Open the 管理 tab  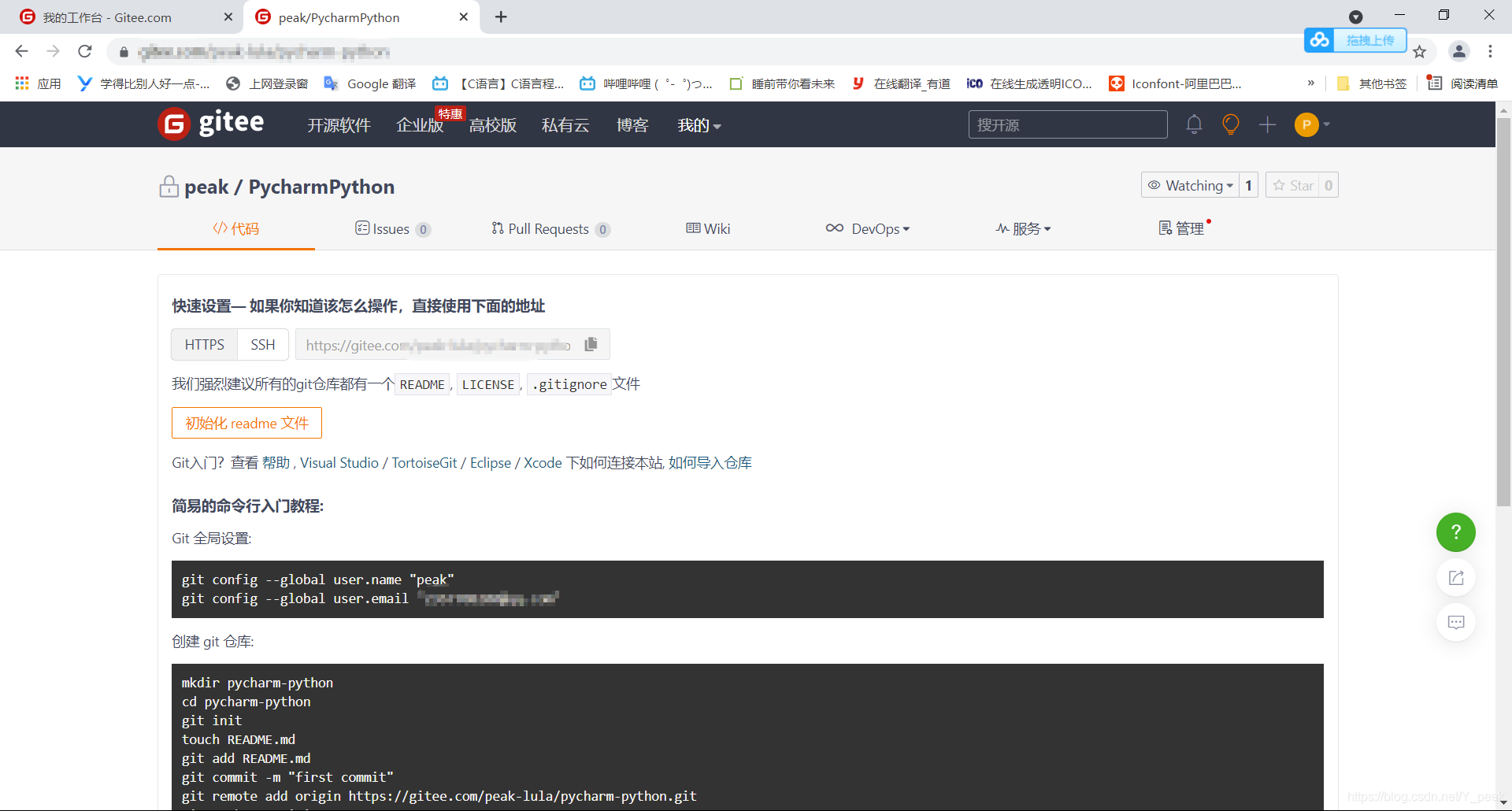click(1181, 228)
